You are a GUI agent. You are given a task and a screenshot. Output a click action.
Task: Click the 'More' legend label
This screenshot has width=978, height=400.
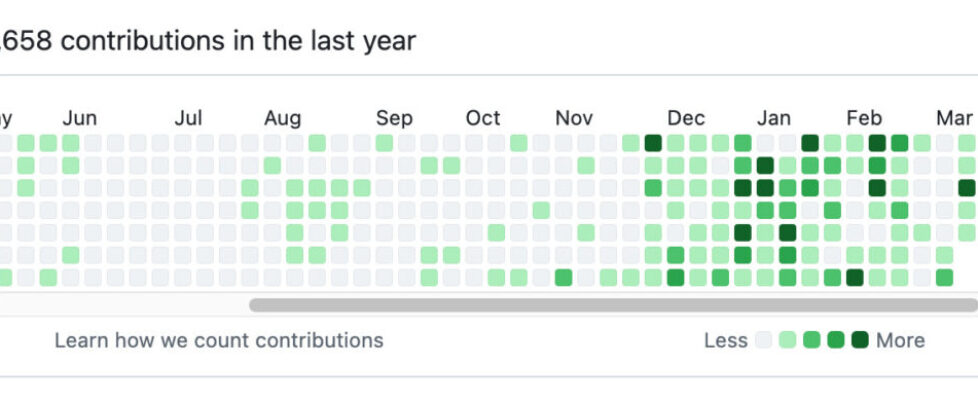point(900,341)
